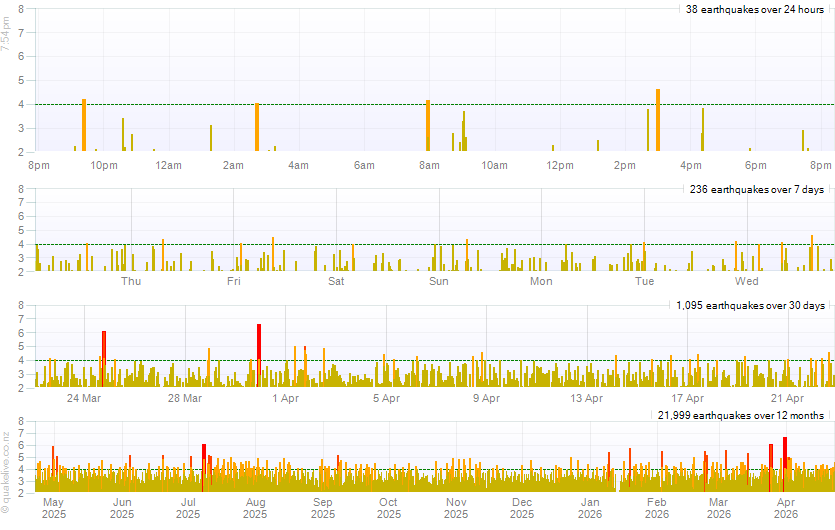
Task: Click the tall red bar before 1 Apr
Action: pyautogui.click(x=259, y=354)
